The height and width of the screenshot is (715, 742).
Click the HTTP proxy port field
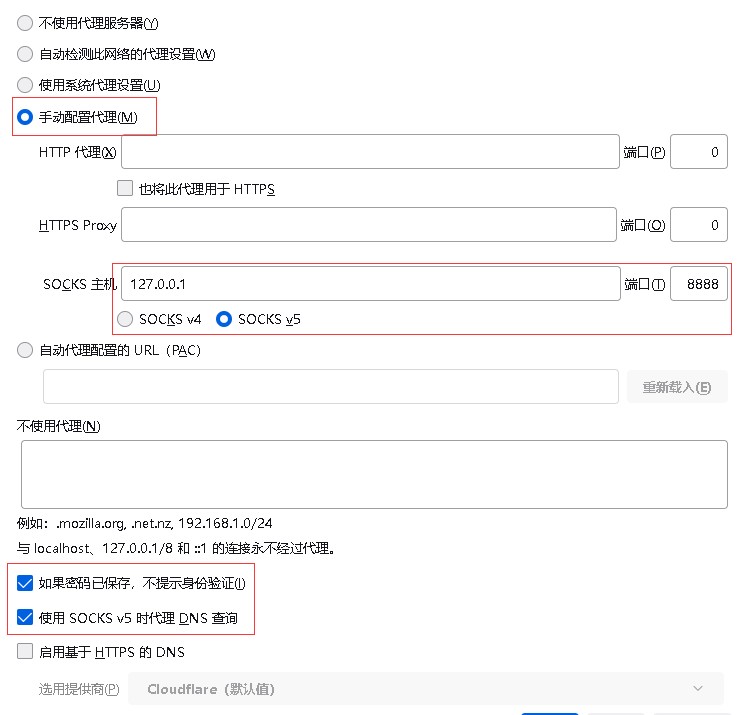698,151
